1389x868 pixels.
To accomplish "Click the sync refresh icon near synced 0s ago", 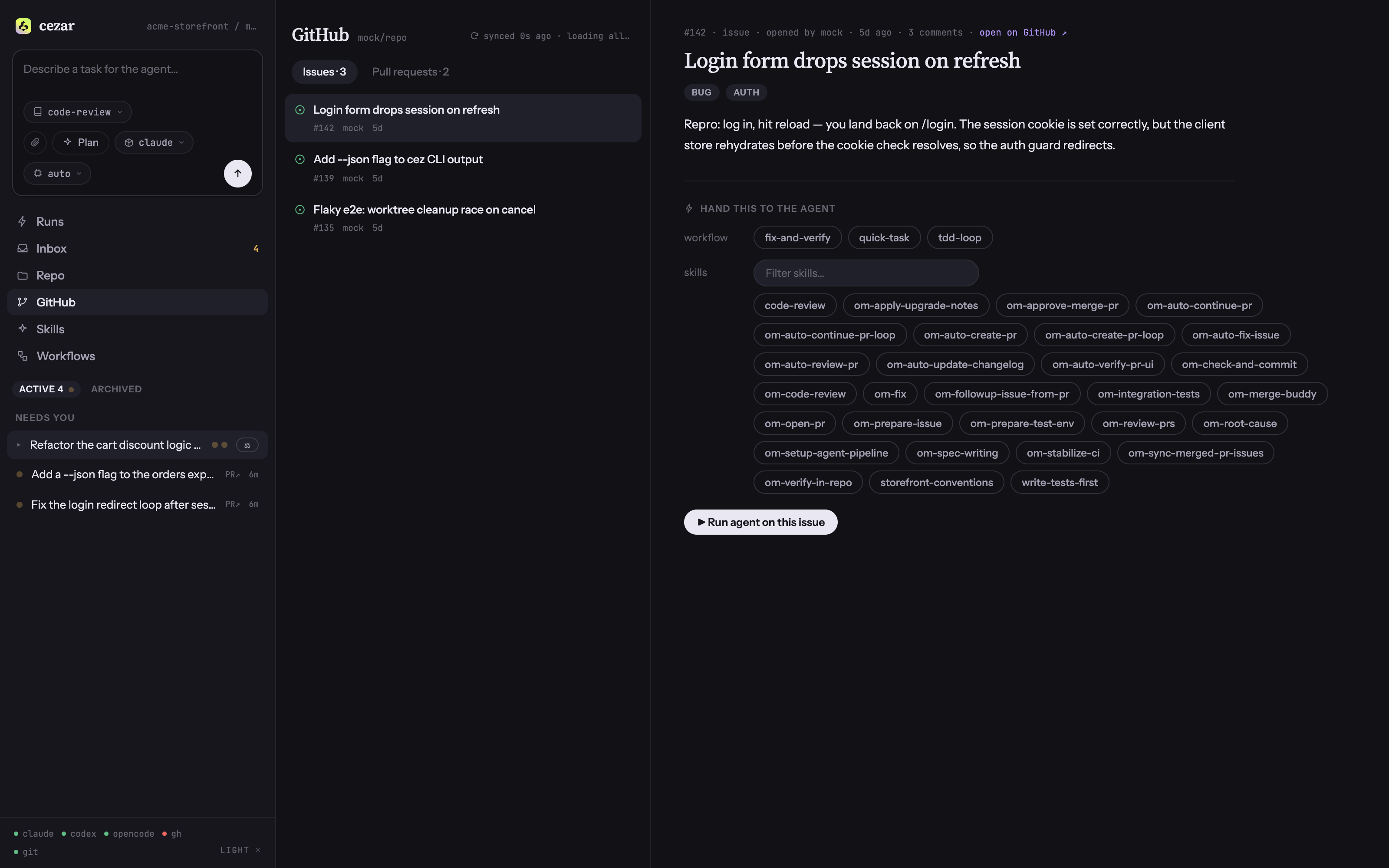I will (x=474, y=36).
